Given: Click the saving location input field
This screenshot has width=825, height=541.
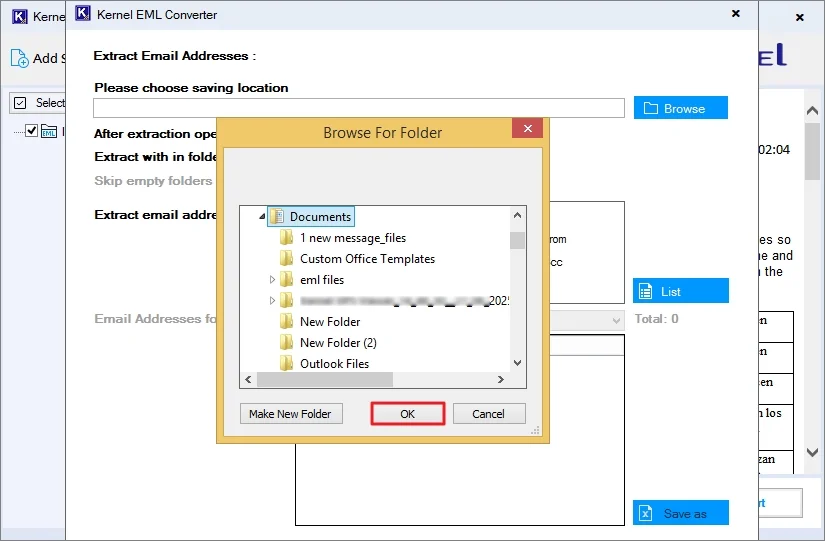Looking at the screenshot, I should click(x=358, y=108).
